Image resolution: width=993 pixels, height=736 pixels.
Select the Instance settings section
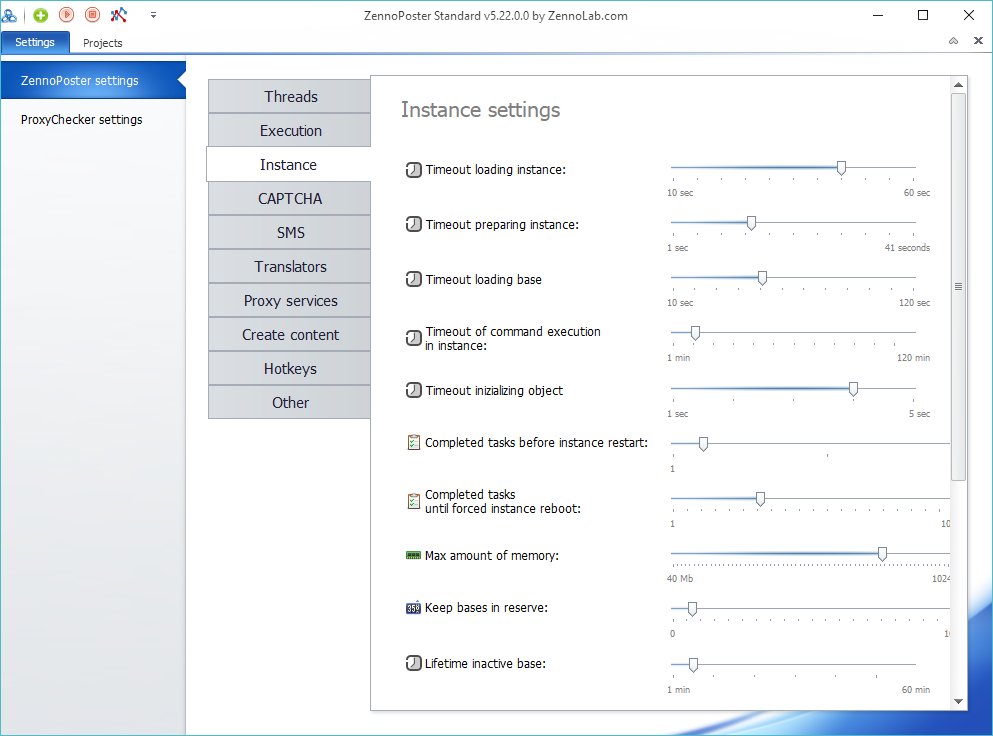289,165
